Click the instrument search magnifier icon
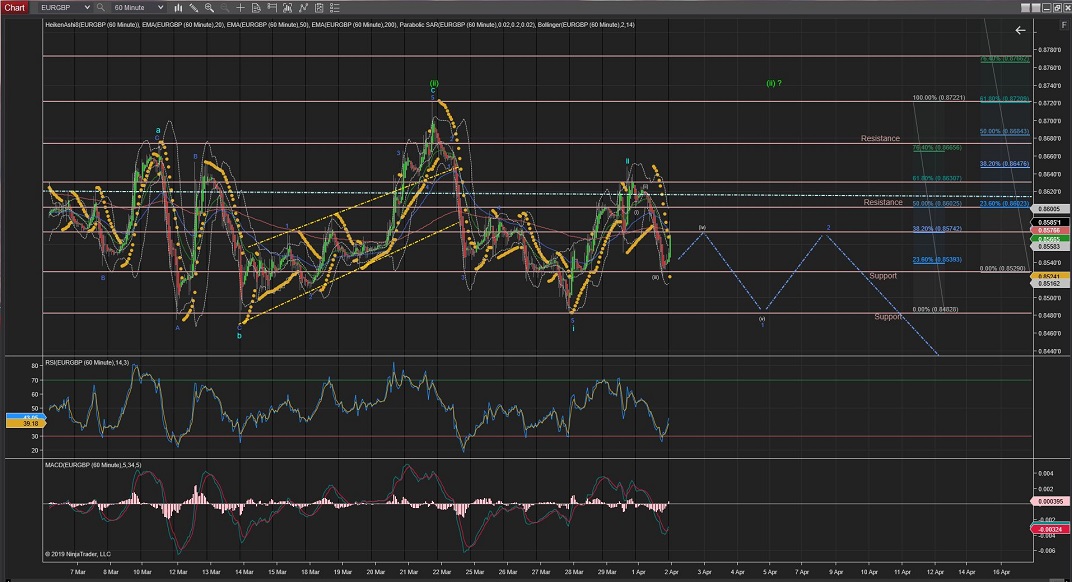This screenshot has height=582, width=1072. point(100,8)
